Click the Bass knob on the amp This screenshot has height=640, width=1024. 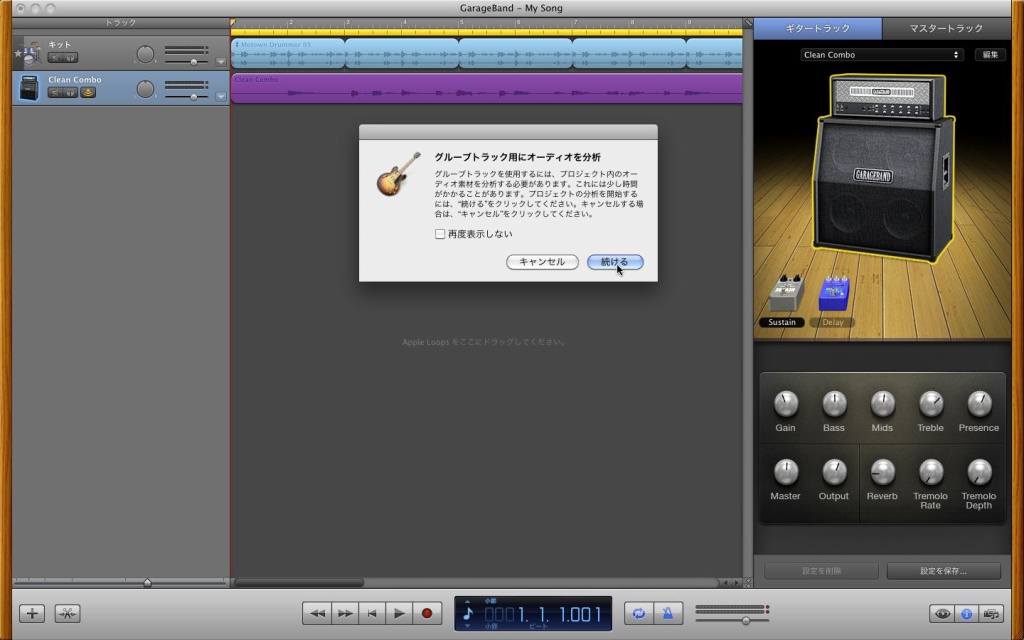click(834, 404)
